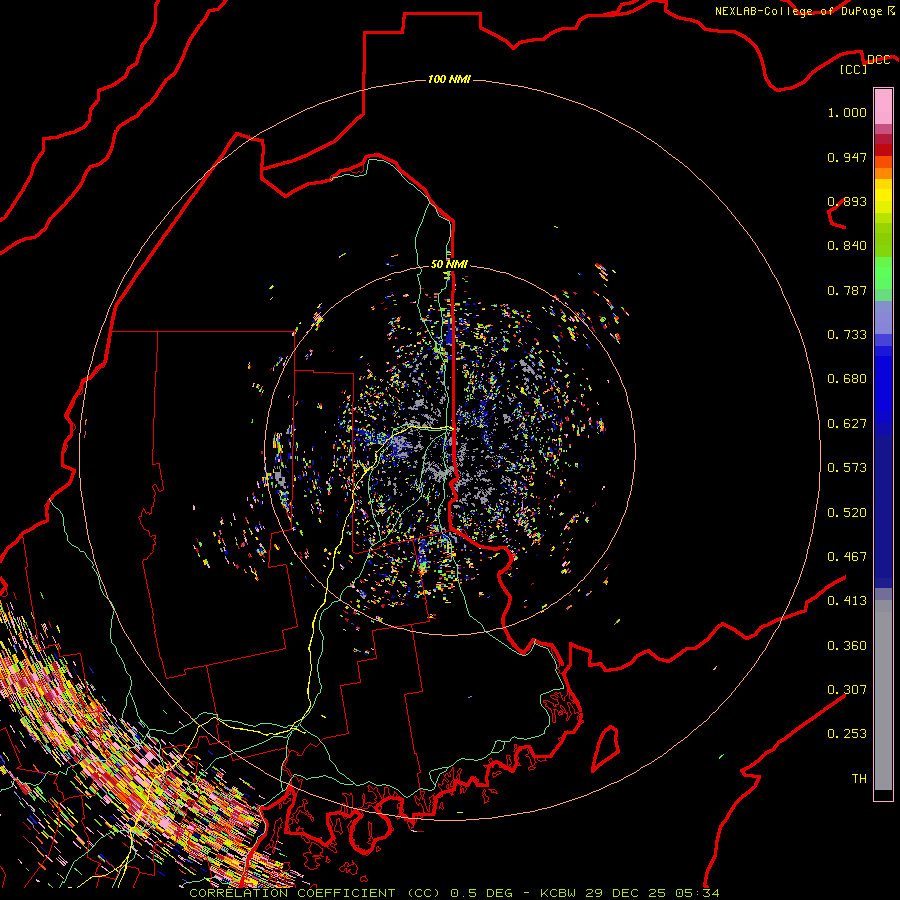Click the 0.413 scale value
Image resolution: width=900 pixels, height=900 pixels.
click(x=847, y=601)
